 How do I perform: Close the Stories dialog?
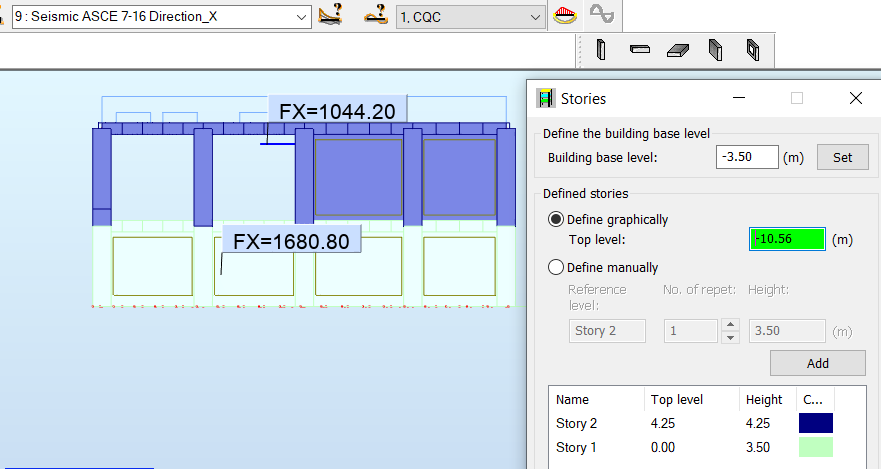coord(856,98)
